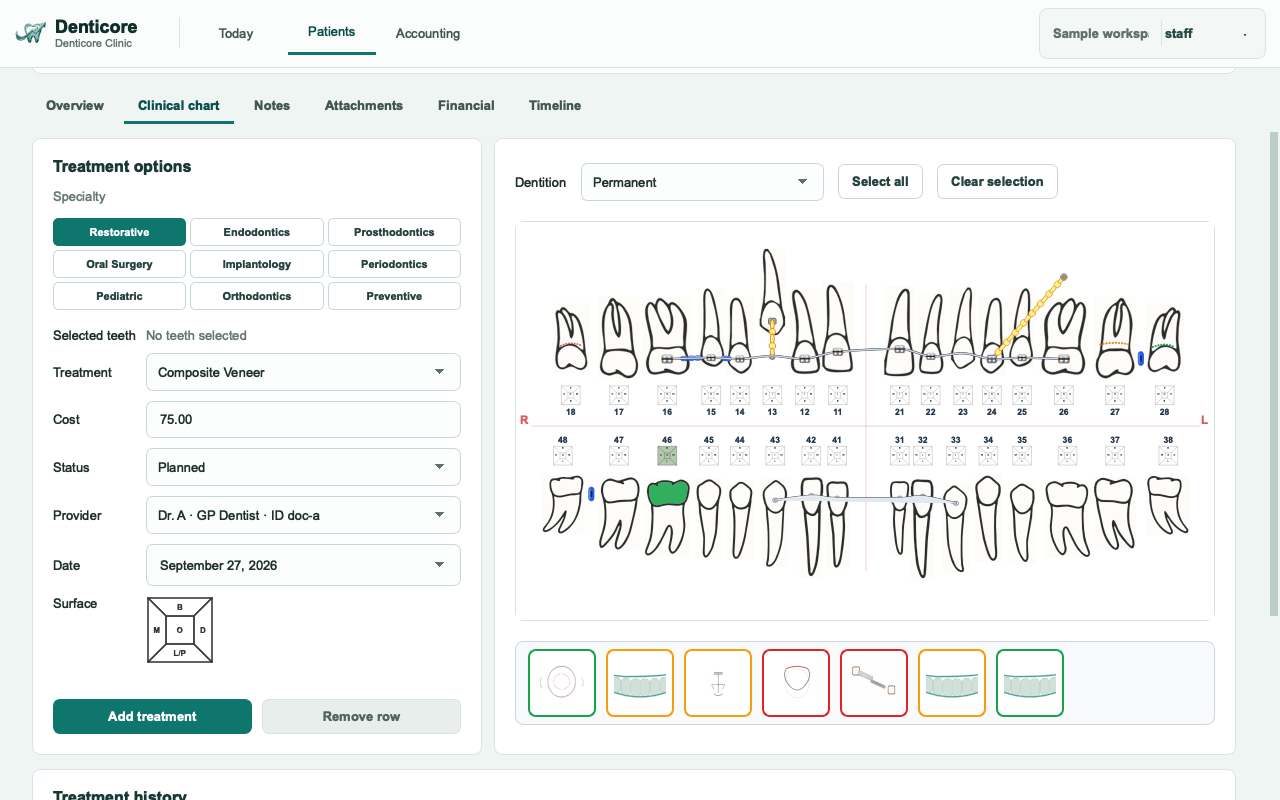This screenshot has height=800, width=1280.
Task: Click the Denticore tooth logo
Action: tap(31, 33)
